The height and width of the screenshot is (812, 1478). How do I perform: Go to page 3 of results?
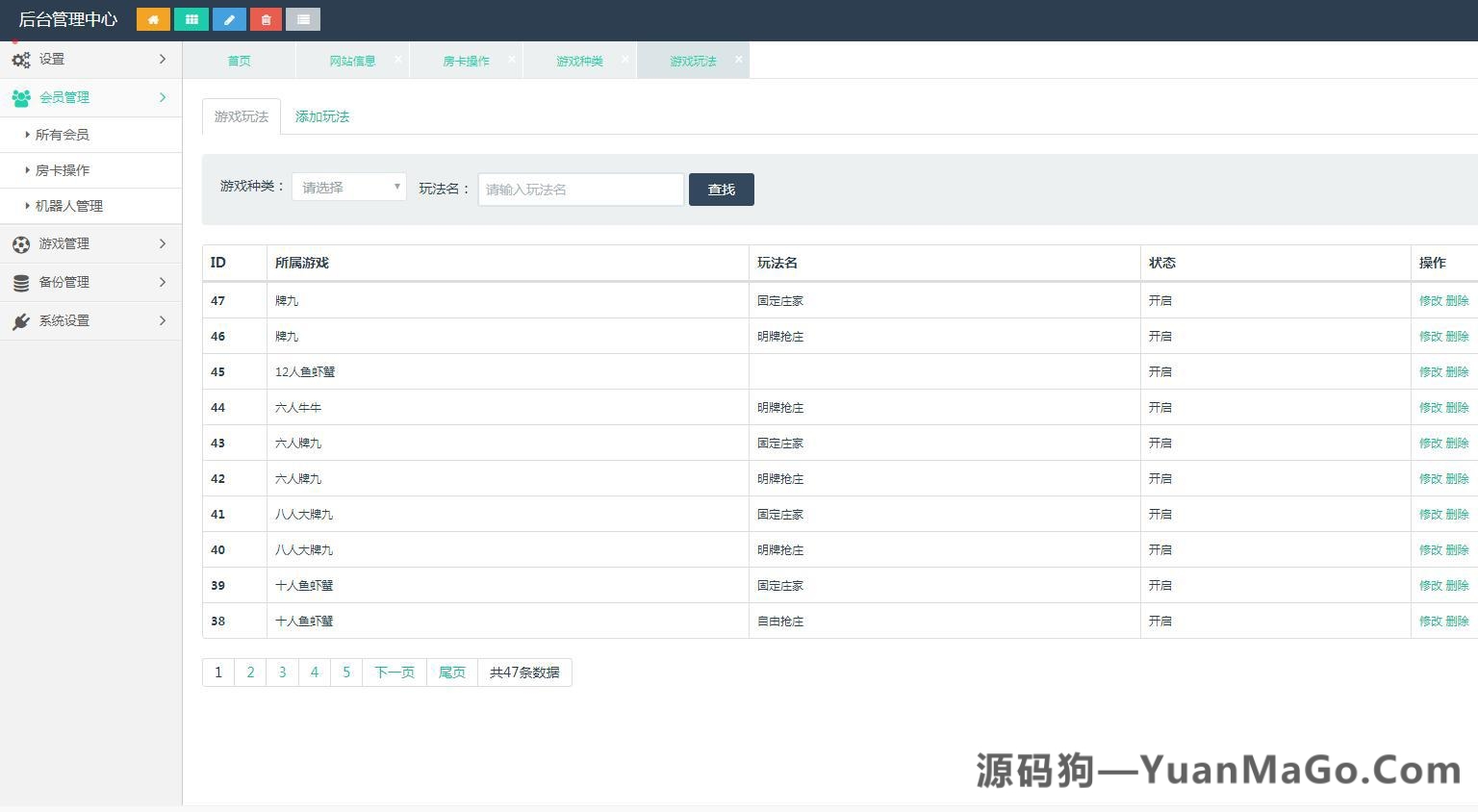282,672
